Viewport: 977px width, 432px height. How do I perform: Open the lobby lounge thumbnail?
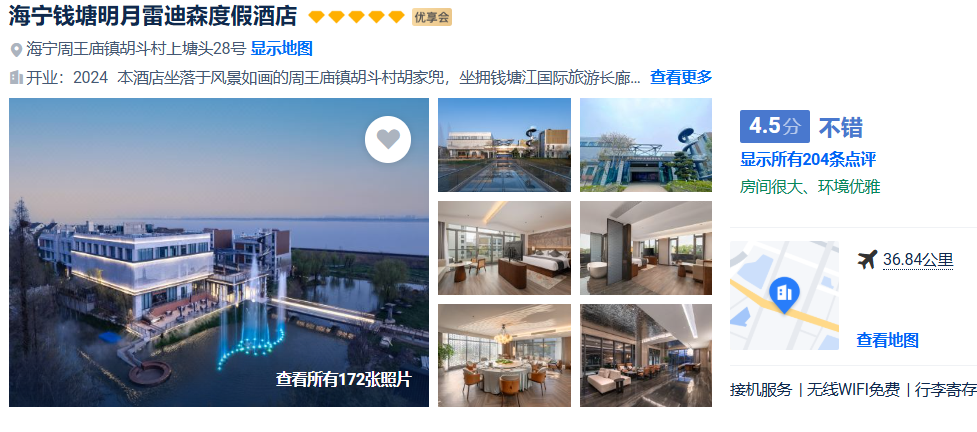pyautogui.click(x=646, y=355)
